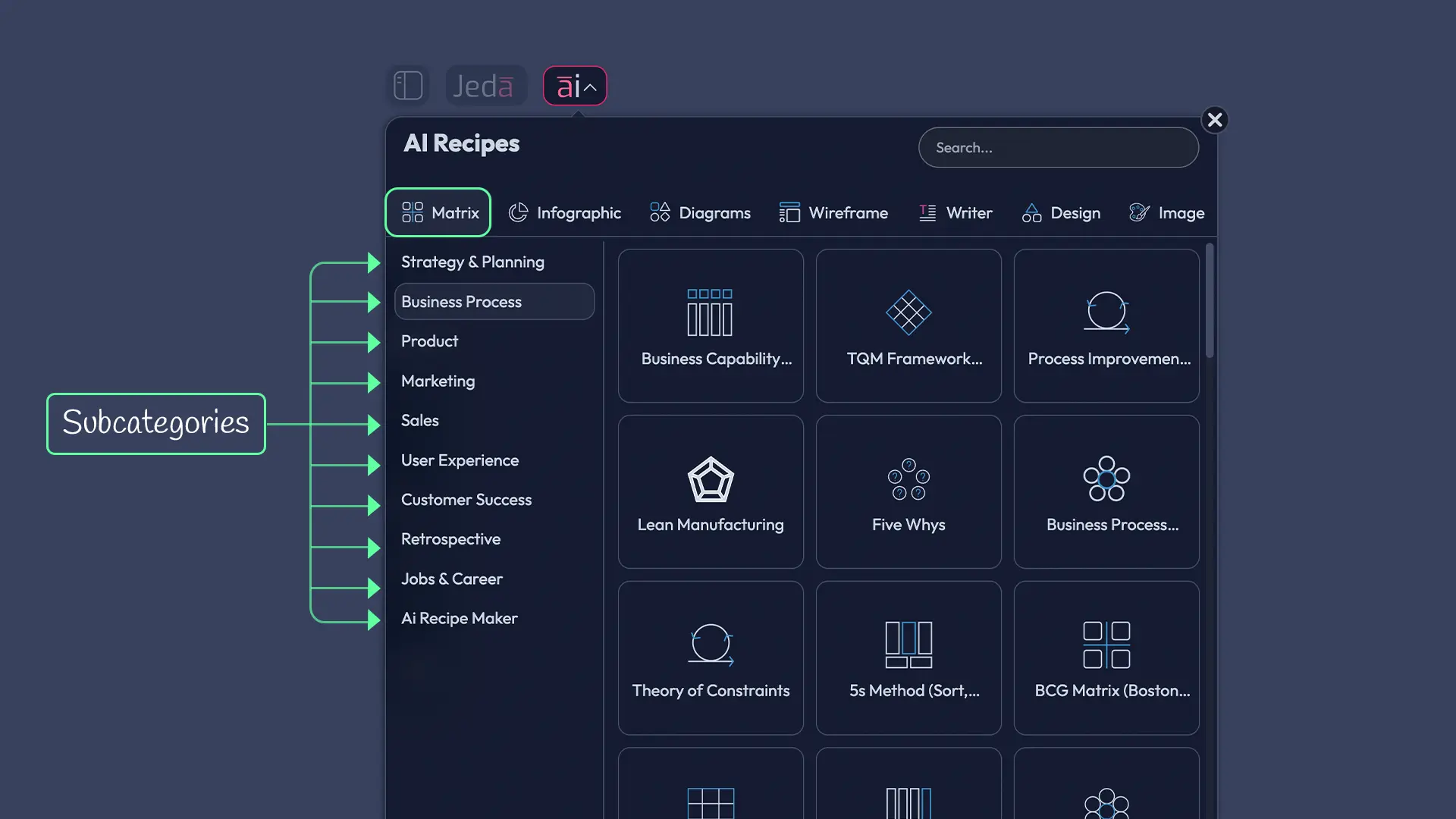
Task: Open the ai logo menu button
Action: [569, 85]
